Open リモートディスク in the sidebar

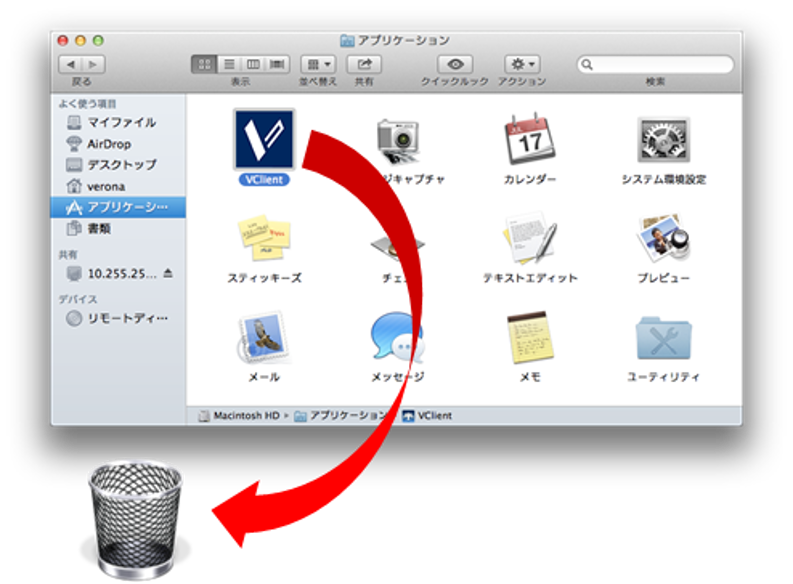118,318
